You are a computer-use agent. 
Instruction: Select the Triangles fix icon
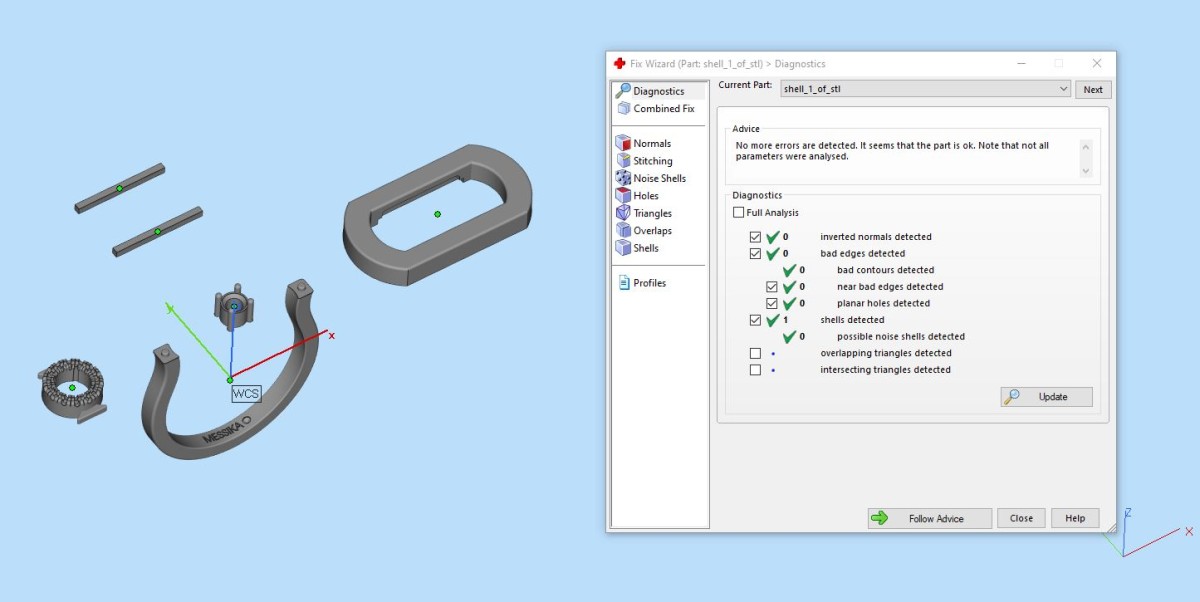[x=623, y=213]
